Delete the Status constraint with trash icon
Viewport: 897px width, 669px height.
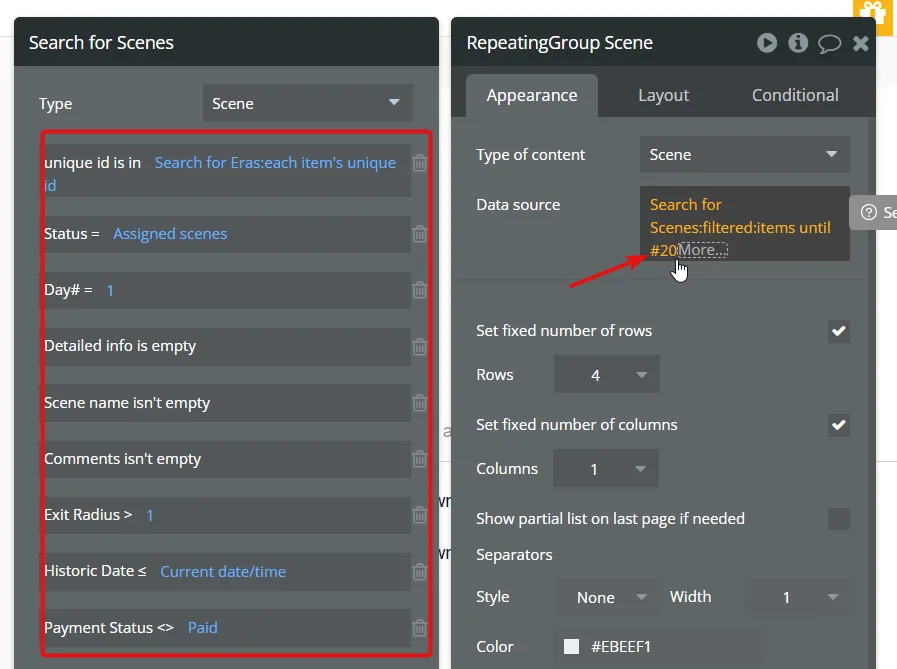click(x=420, y=234)
